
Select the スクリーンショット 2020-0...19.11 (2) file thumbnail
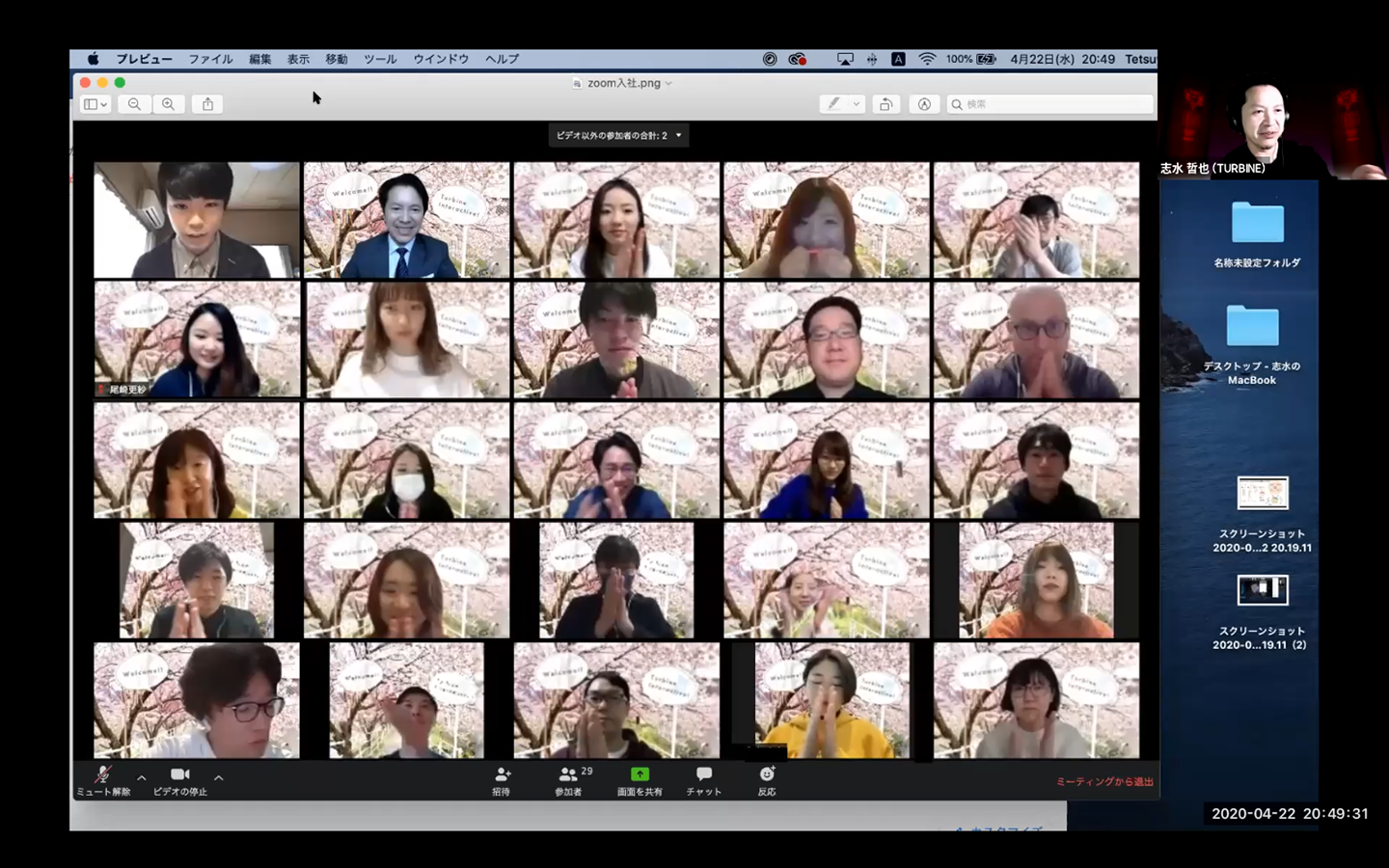coord(1263,589)
